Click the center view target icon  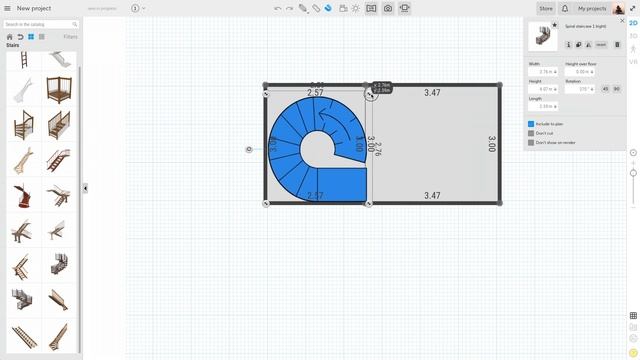pos(633,153)
